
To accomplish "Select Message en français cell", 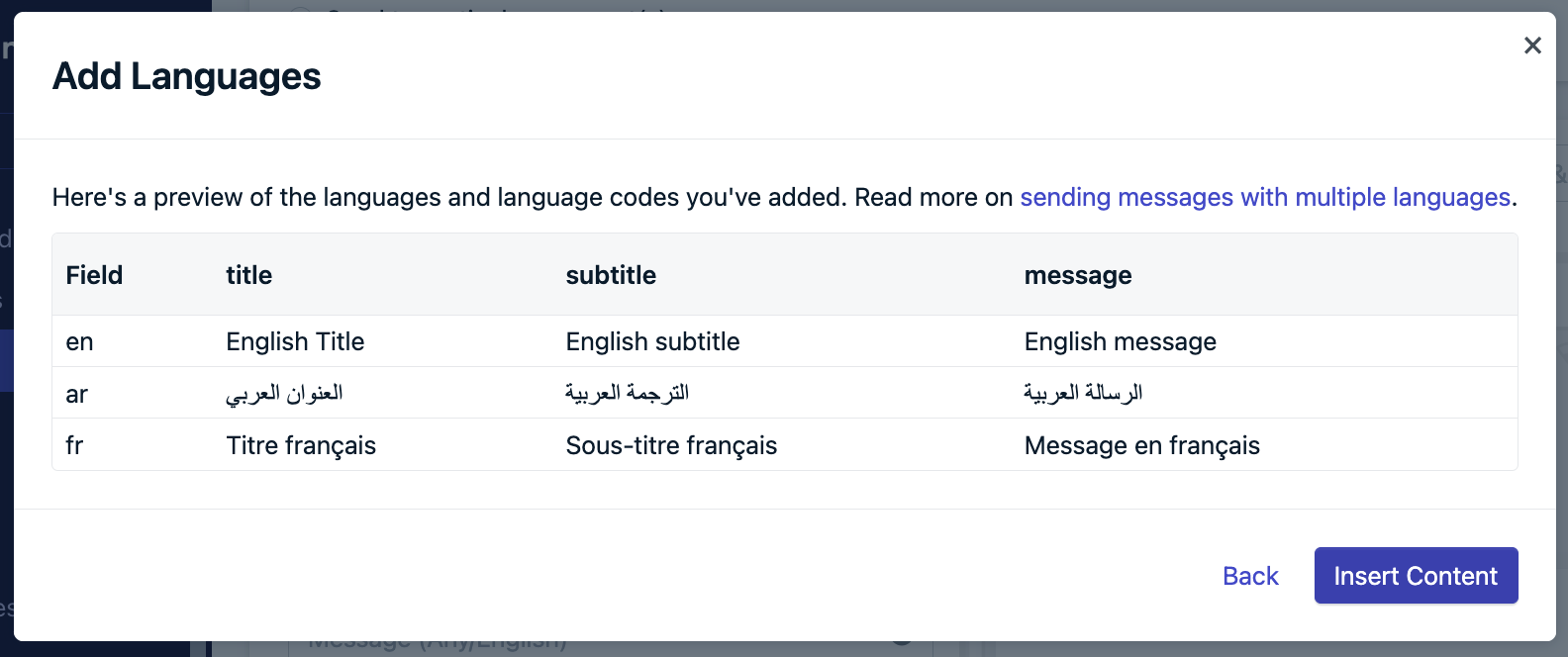I will [x=1141, y=445].
